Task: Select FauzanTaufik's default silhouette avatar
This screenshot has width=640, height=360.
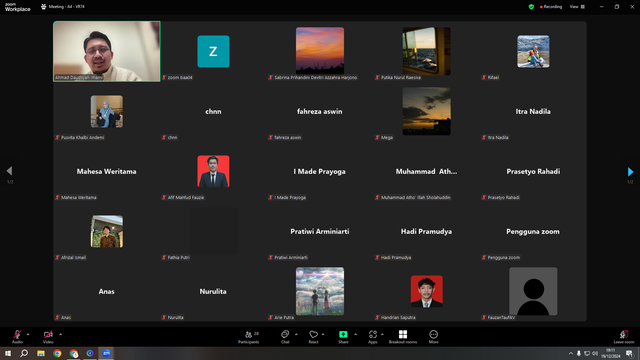Action: click(533, 291)
